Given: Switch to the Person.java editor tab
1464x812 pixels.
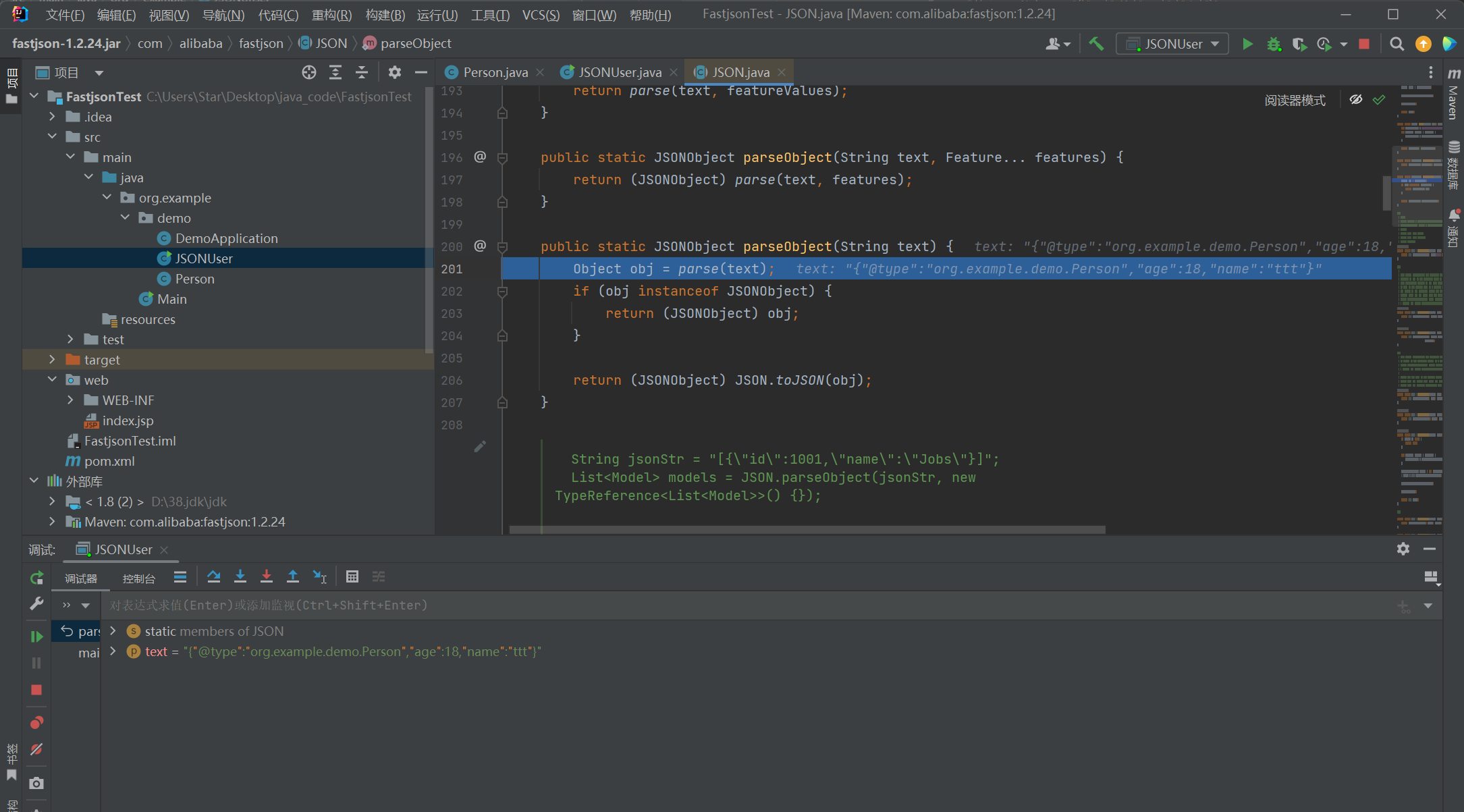Looking at the screenshot, I should pyautogui.click(x=495, y=72).
